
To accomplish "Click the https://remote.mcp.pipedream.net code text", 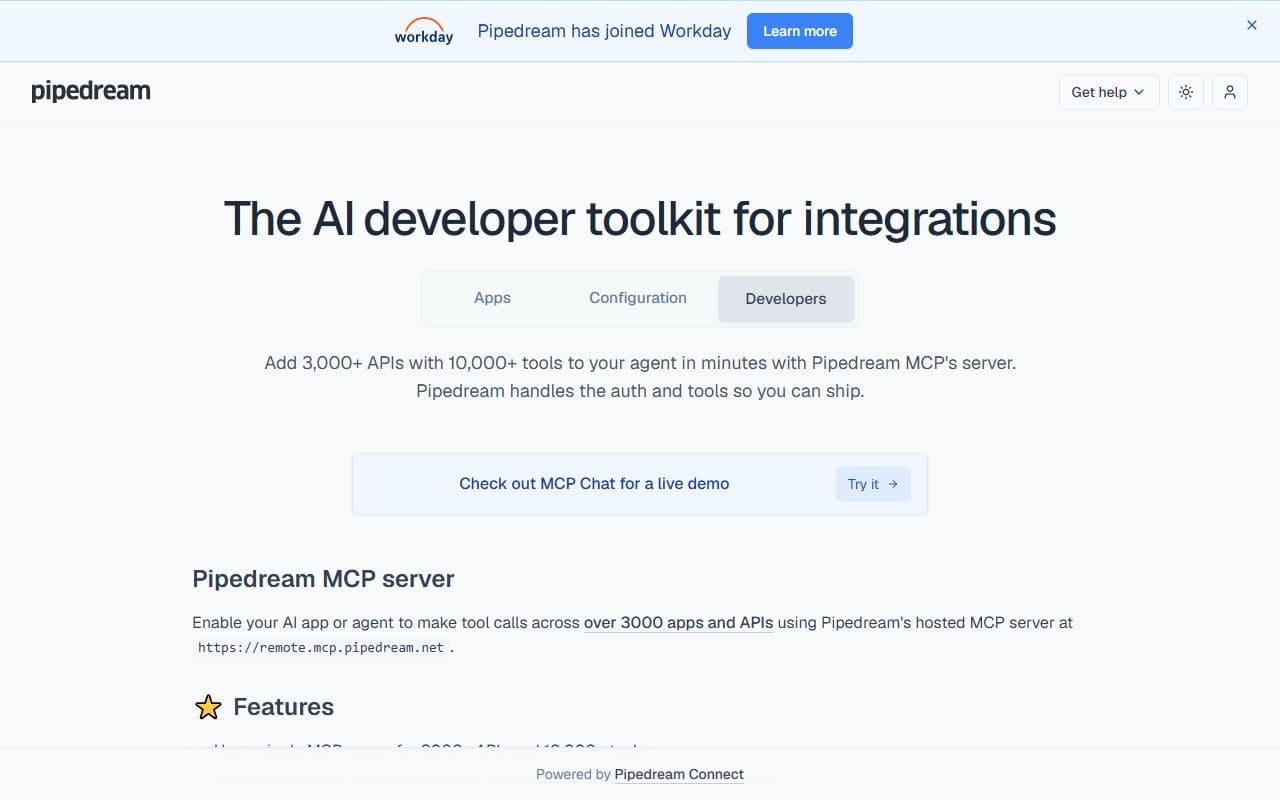I will pos(321,648).
